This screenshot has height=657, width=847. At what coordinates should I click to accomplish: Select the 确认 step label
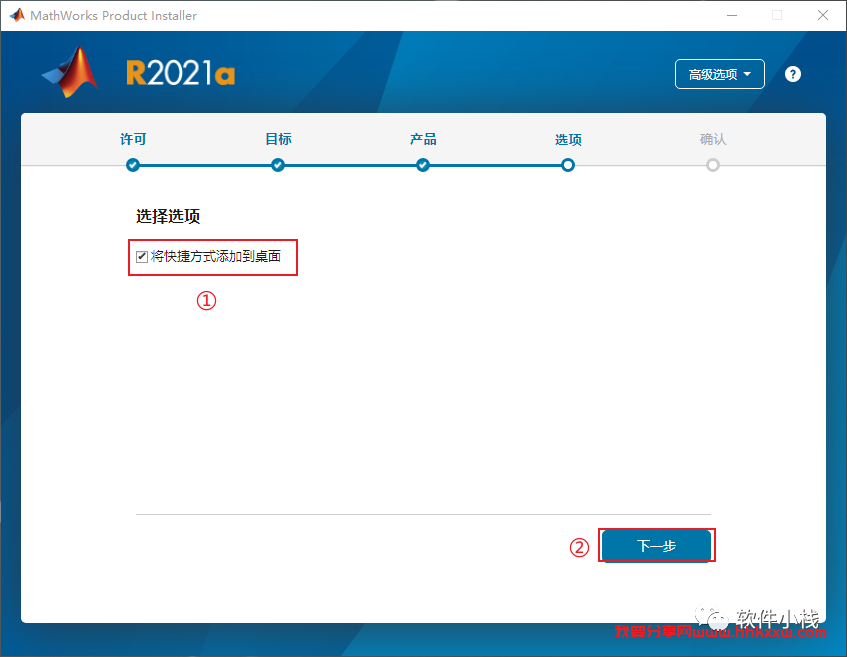coord(713,139)
